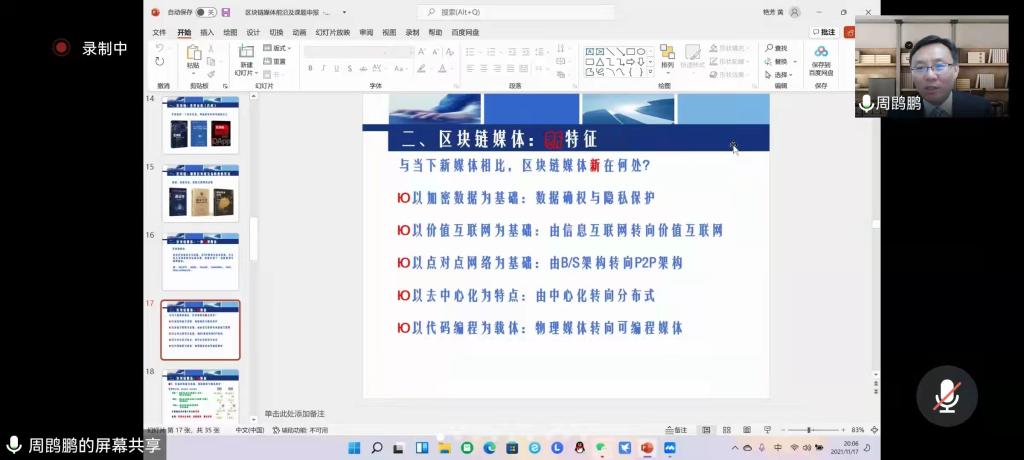
Task: Toggle bold formatting button
Action: click(310, 68)
